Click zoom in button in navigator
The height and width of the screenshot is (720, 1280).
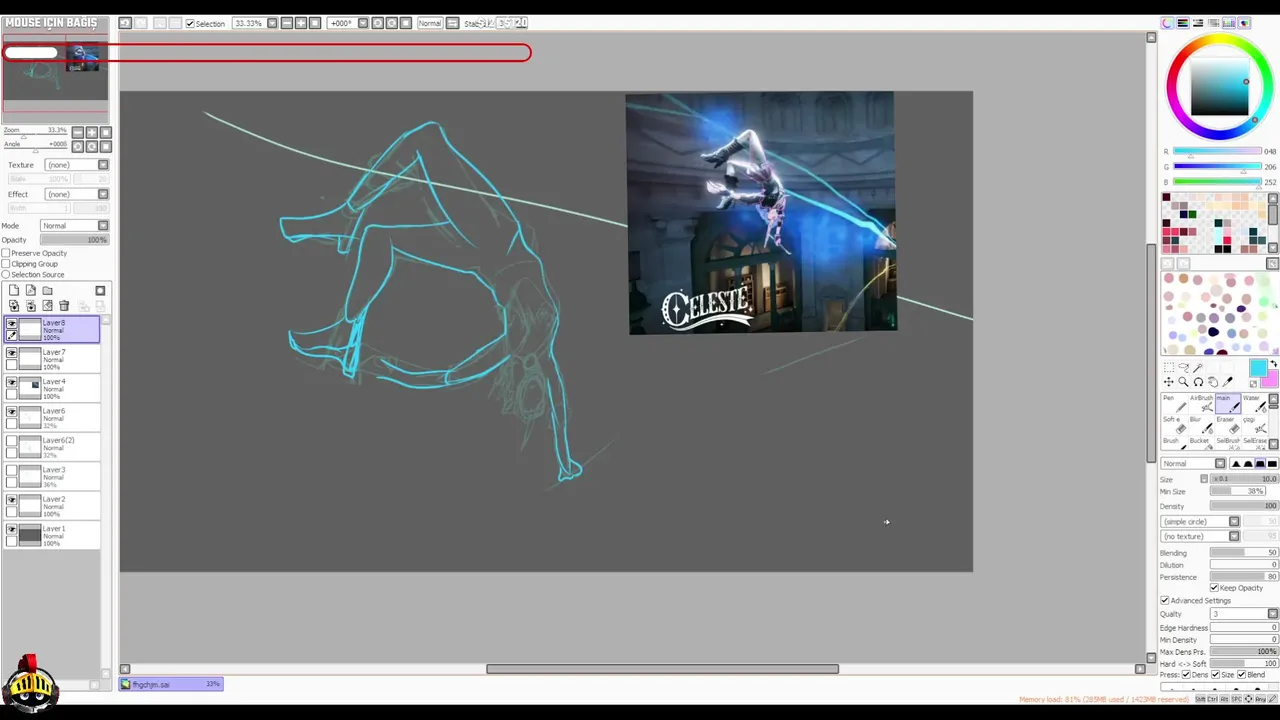tap(91, 132)
